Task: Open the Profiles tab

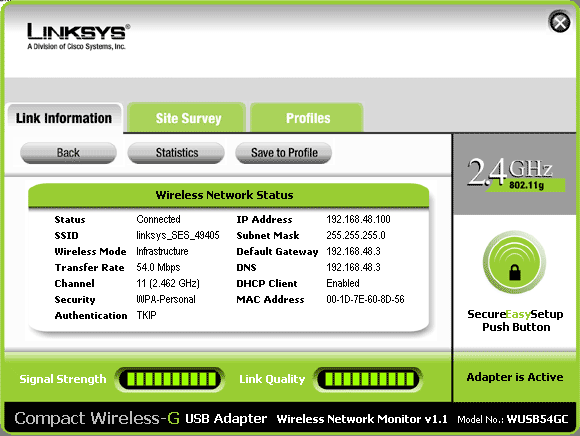Action: pyautogui.click(x=307, y=118)
